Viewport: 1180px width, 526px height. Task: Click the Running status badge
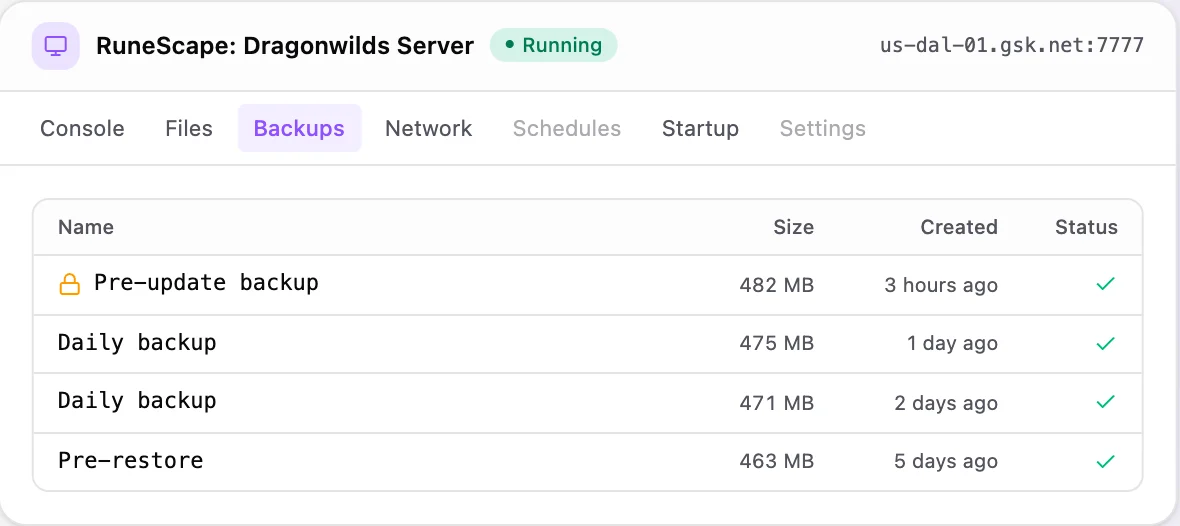pos(553,45)
